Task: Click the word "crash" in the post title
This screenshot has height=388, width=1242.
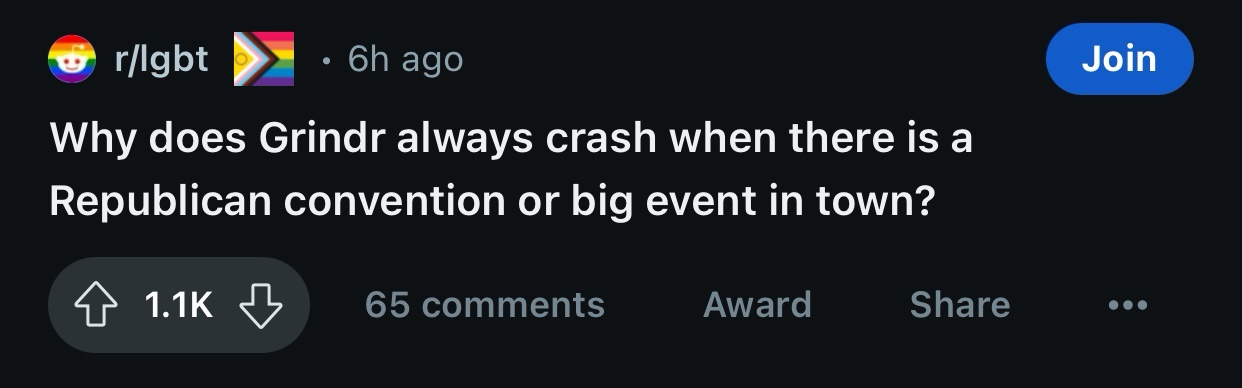Action: [x=596, y=139]
